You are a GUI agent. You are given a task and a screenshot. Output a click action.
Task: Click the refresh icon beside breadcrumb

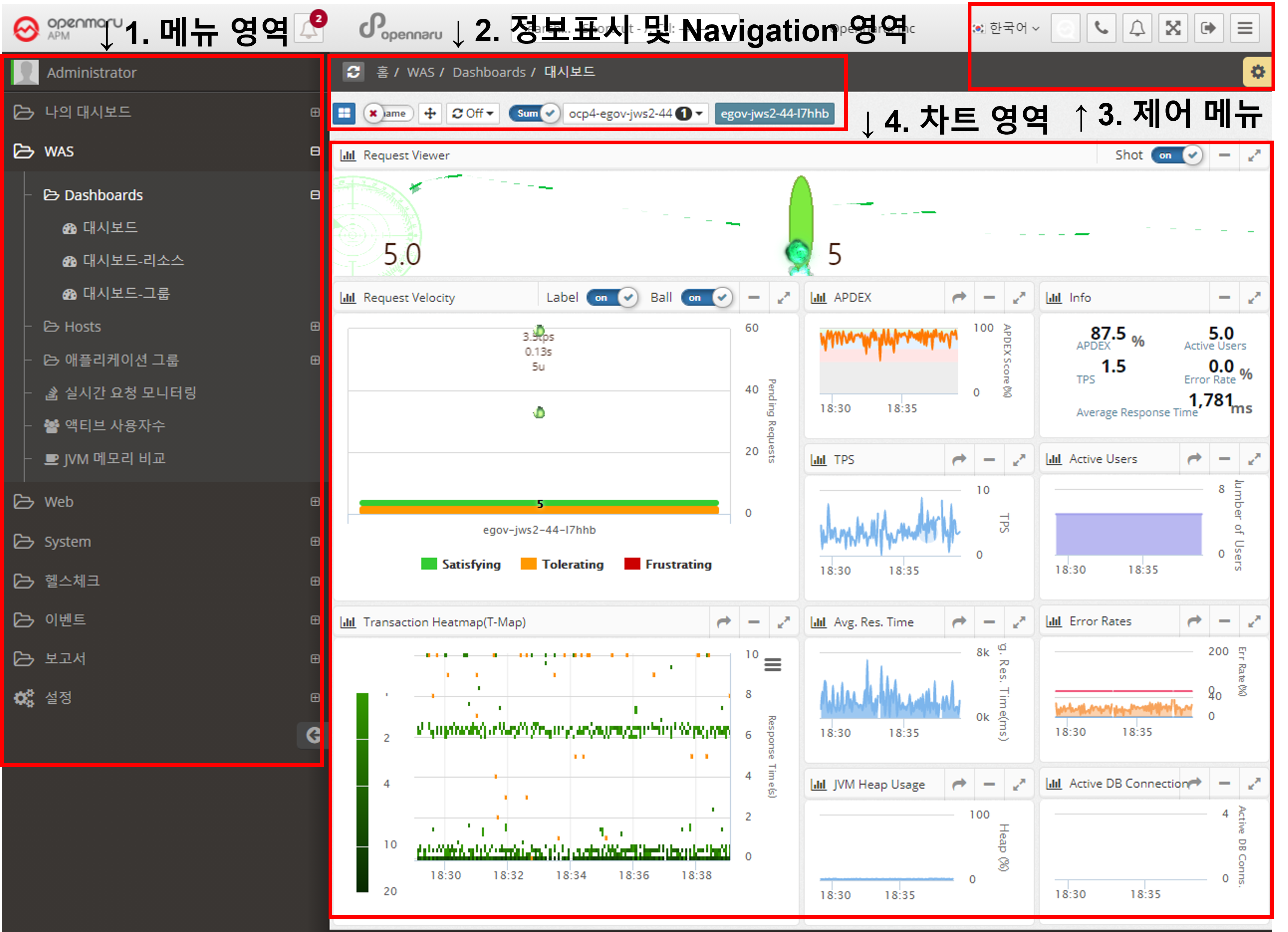(x=353, y=72)
